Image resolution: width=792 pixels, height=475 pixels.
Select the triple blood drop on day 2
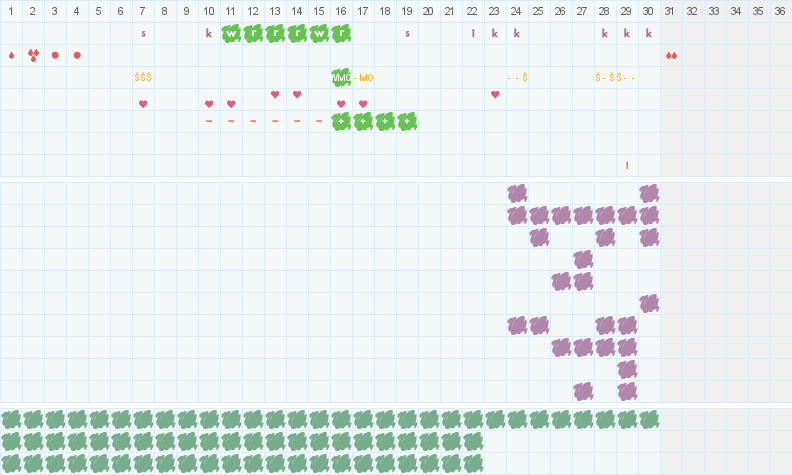pos(33,55)
